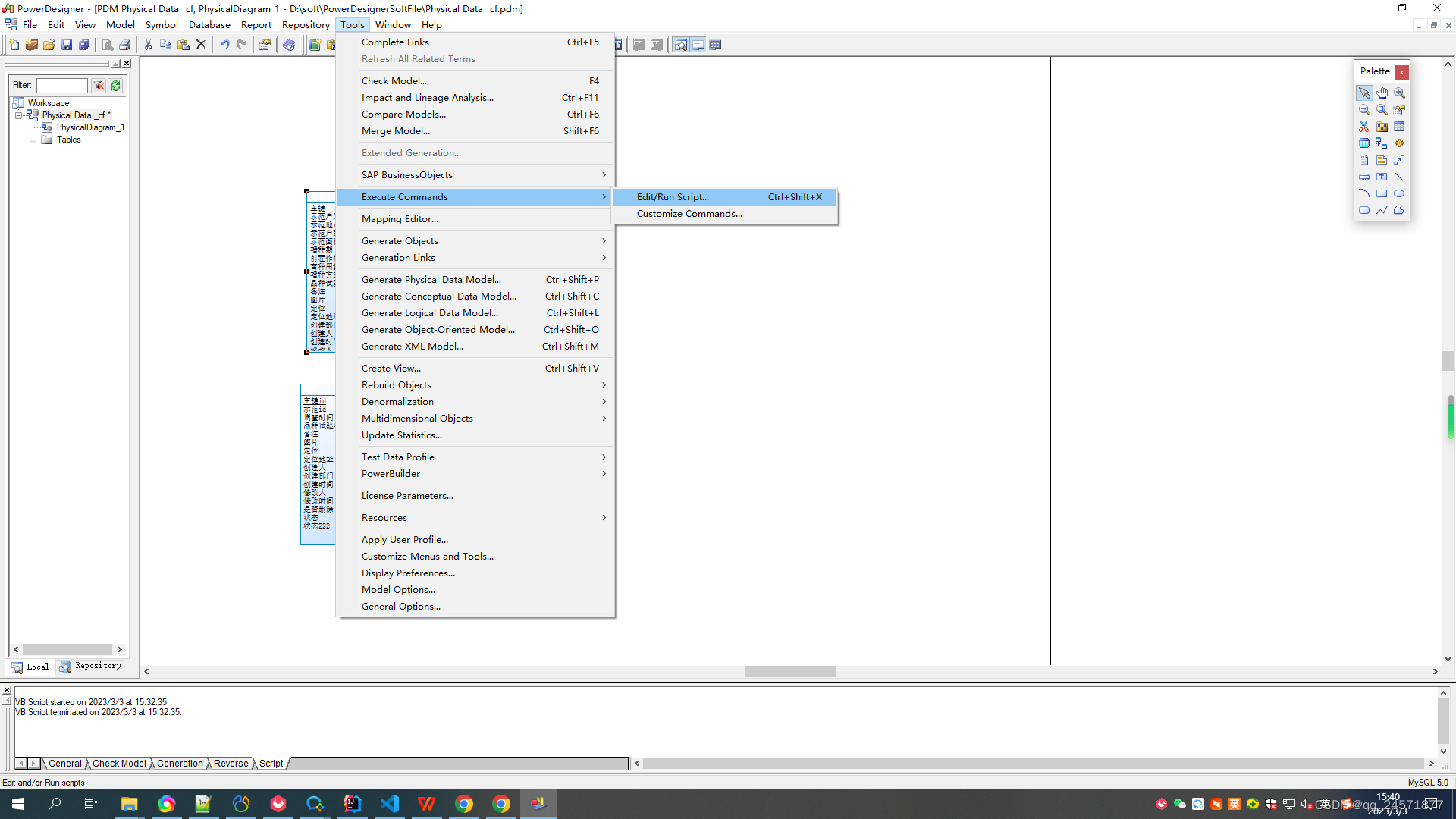Click the Save All toolbar icon
This screenshot has height=819, width=1456.
pyautogui.click(x=84, y=45)
